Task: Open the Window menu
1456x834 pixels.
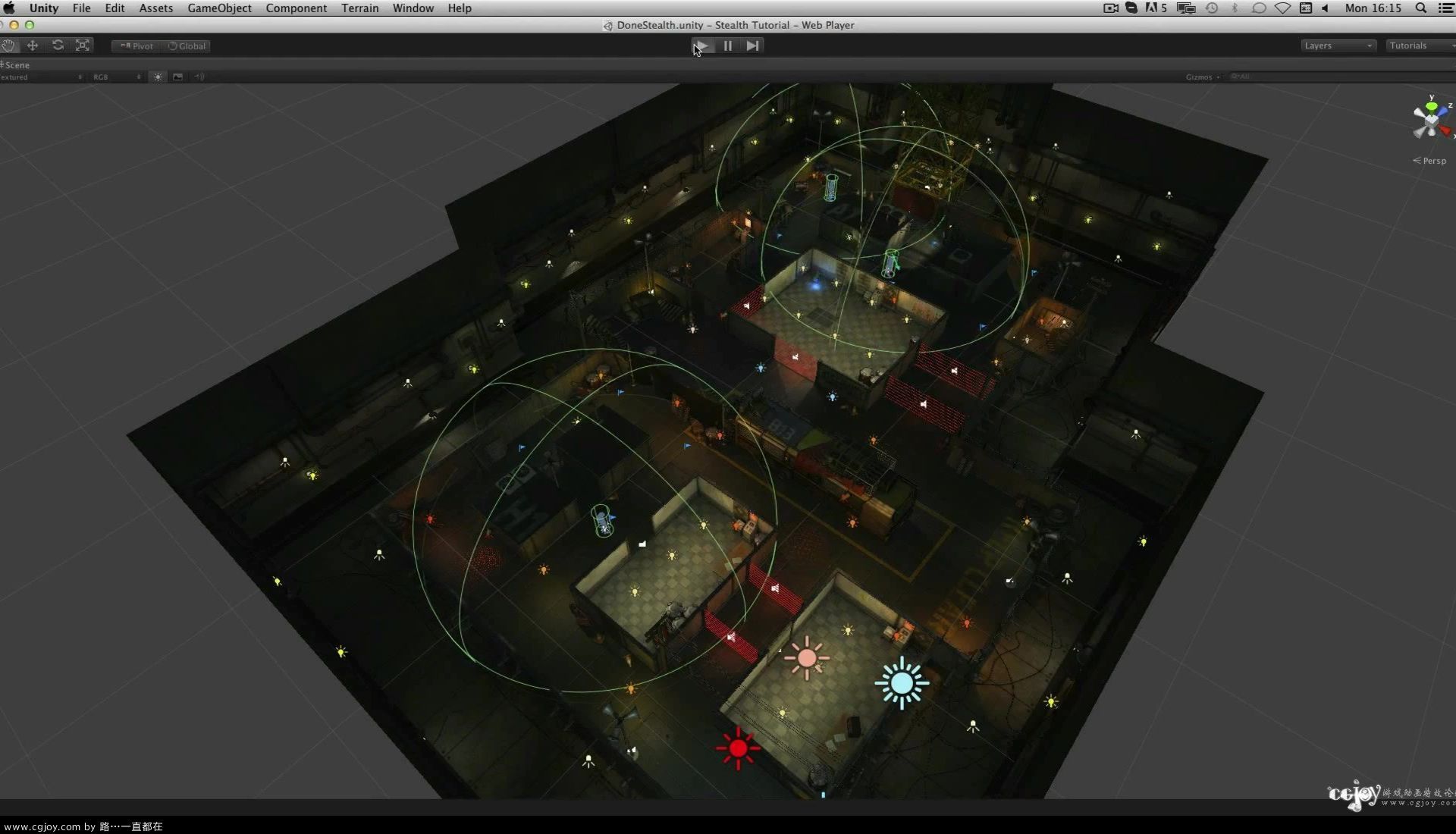Action: pos(413,8)
